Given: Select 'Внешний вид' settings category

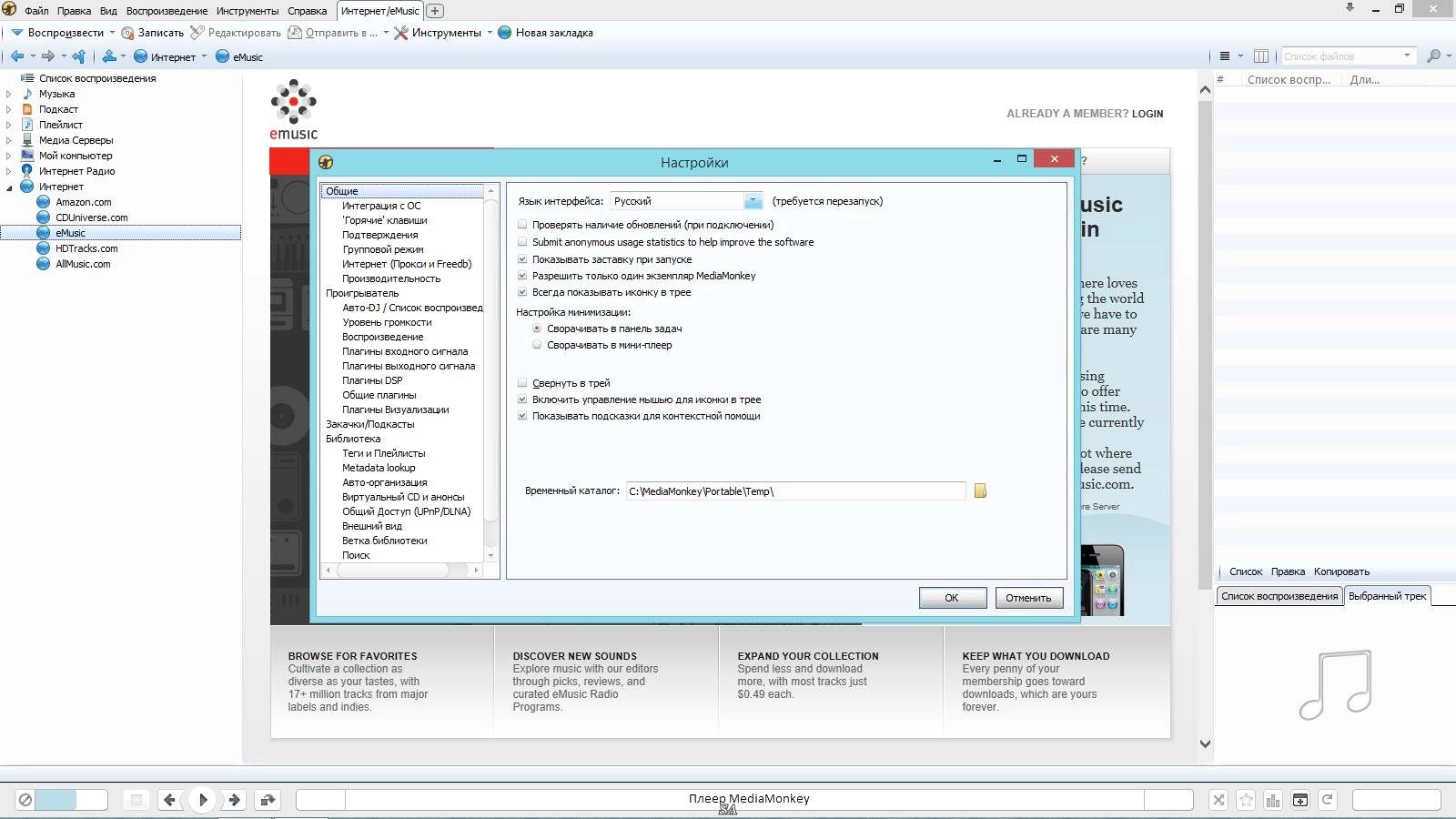Looking at the screenshot, I should [372, 526].
